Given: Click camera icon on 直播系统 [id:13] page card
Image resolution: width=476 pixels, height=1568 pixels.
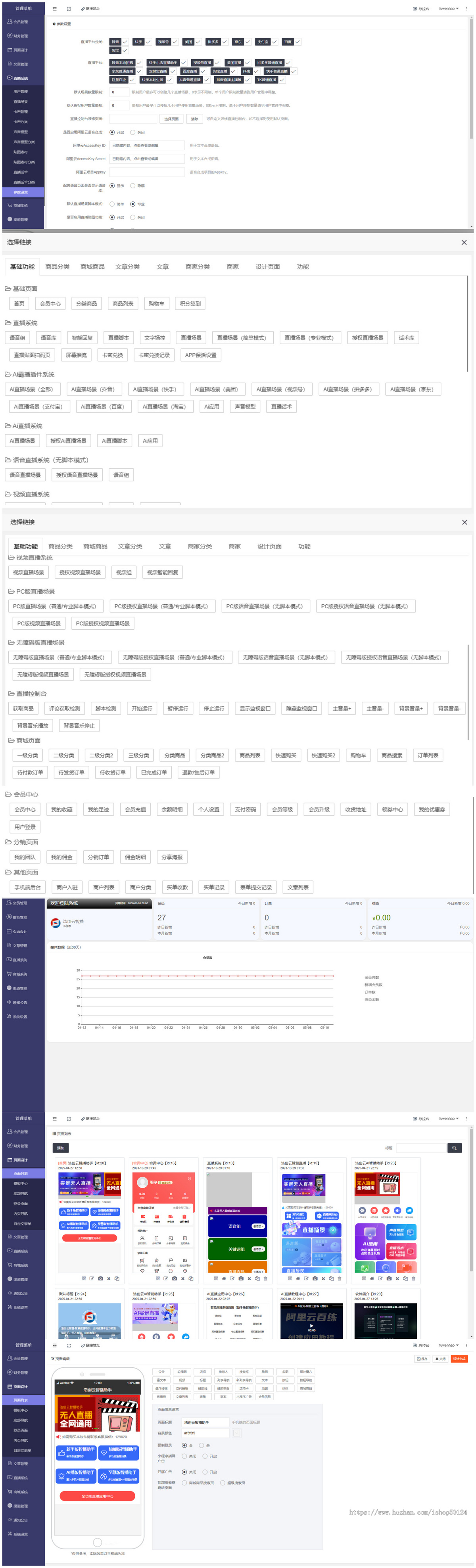Looking at the screenshot, I should point(240,1278).
